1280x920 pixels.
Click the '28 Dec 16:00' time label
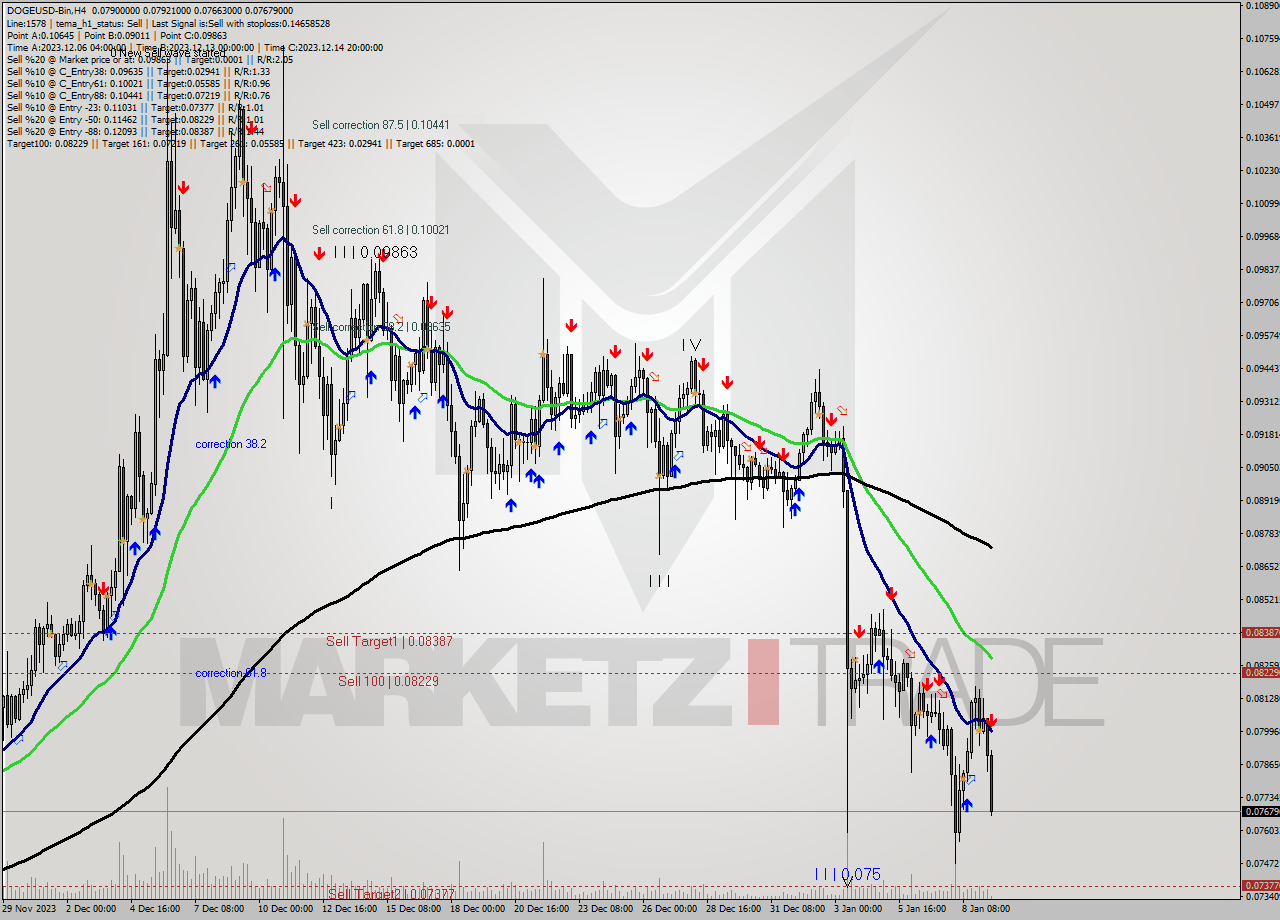click(733, 909)
